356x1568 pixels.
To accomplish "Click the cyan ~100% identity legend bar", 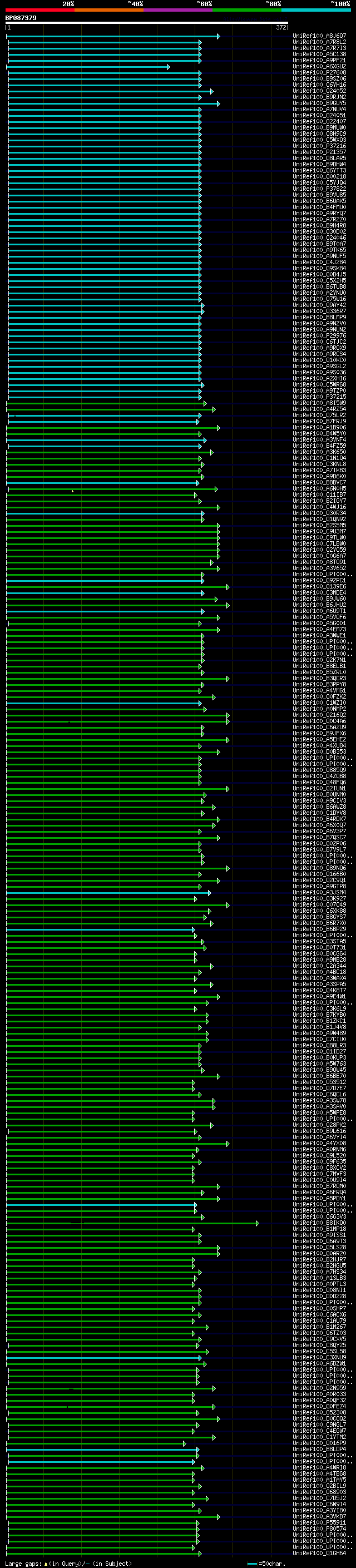I will [x=316, y=10].
